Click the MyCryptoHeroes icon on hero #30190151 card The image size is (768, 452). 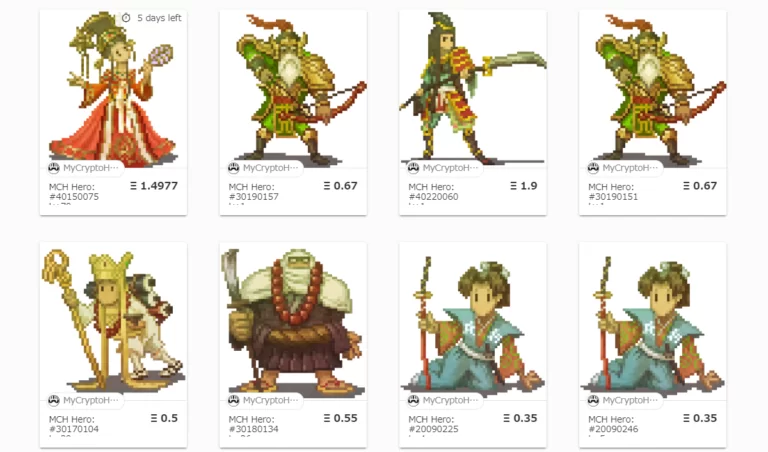593,168
